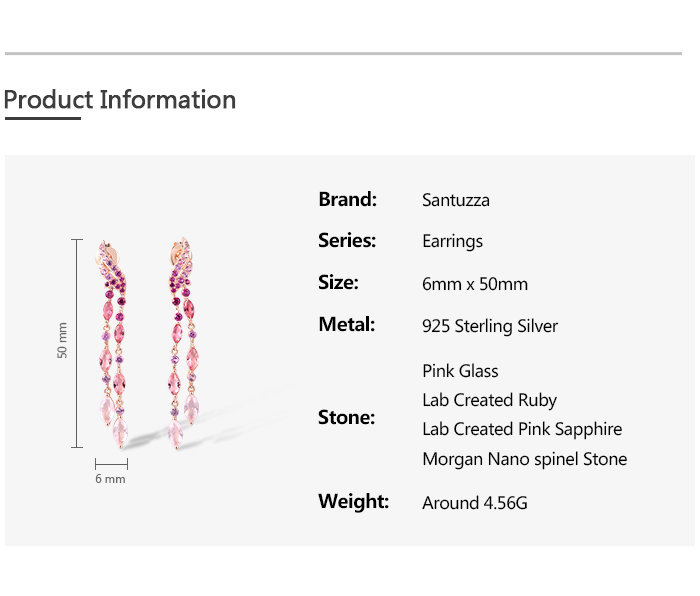Select the Weight label

(353, 502)
